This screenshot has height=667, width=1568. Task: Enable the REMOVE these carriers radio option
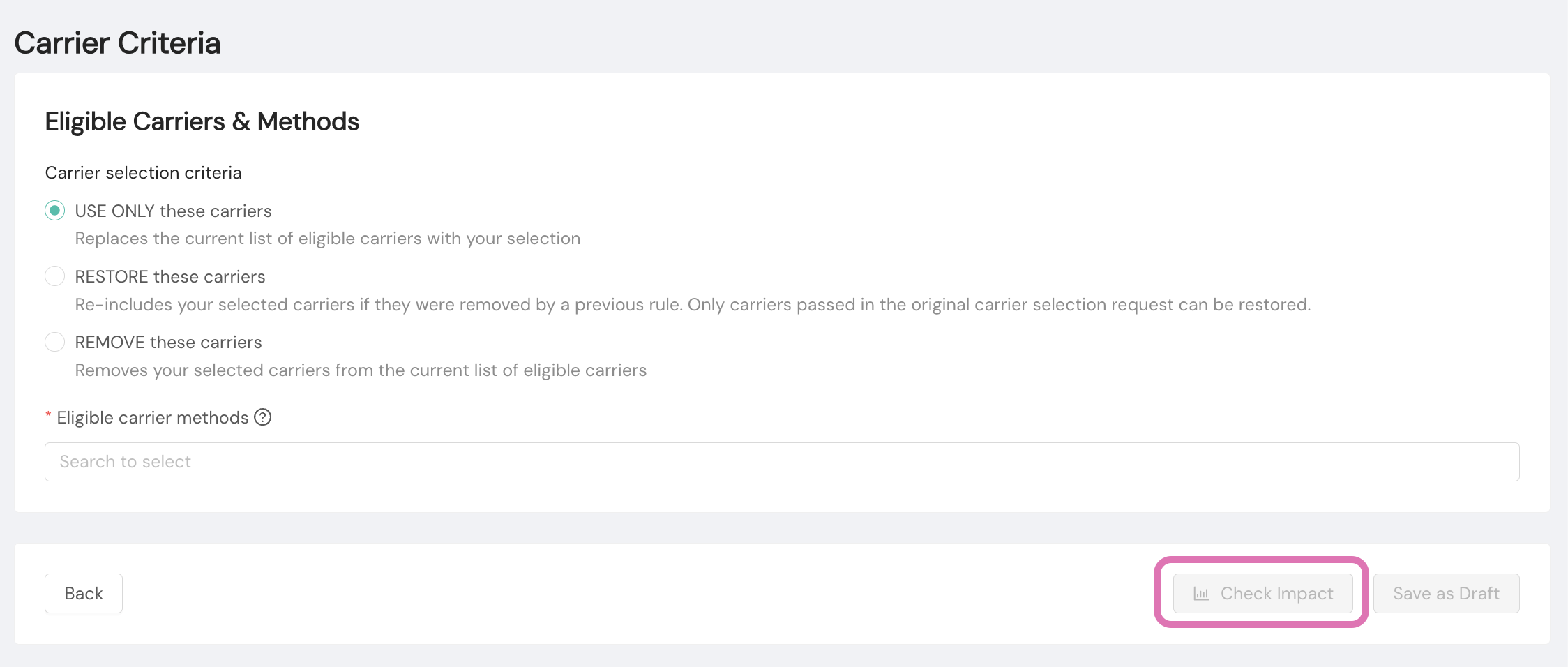tap(55, 342)
